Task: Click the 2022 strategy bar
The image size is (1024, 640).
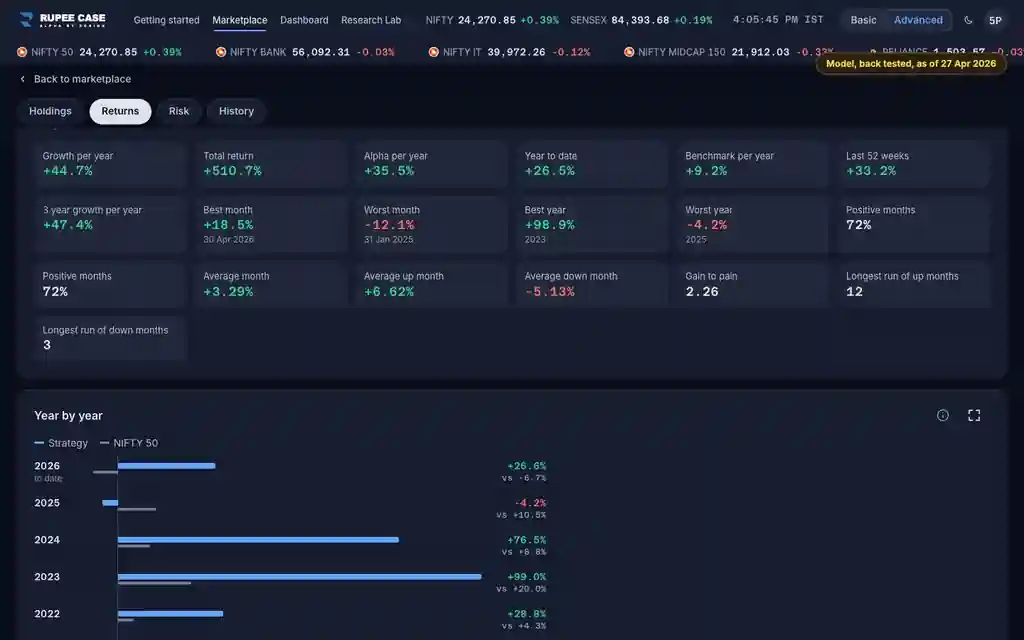Action: 170,613
